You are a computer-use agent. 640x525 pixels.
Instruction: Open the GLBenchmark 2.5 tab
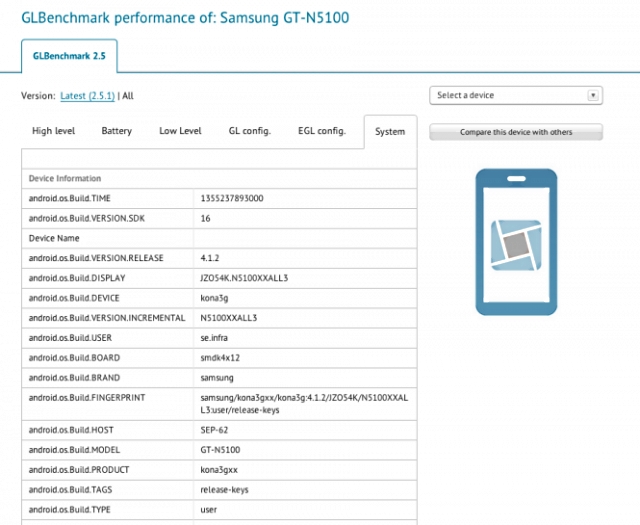(x=69, y=56)
